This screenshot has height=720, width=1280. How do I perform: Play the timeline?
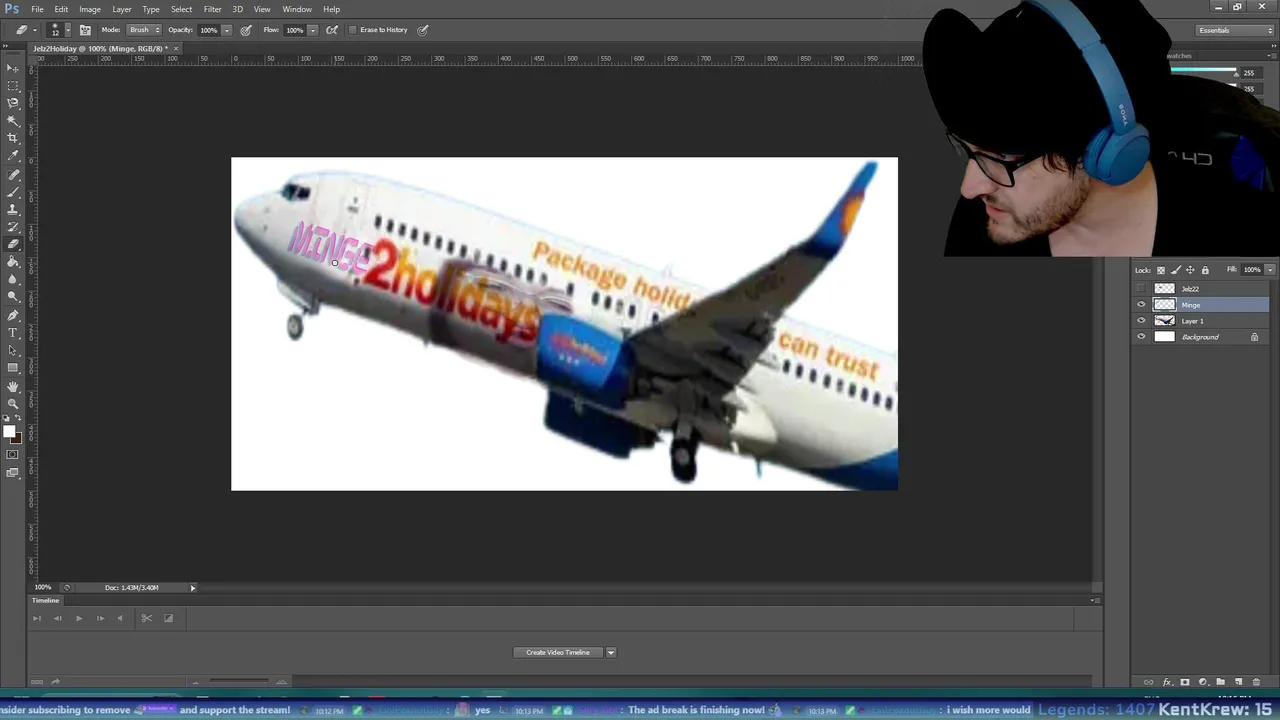click(x=79, y=618)
